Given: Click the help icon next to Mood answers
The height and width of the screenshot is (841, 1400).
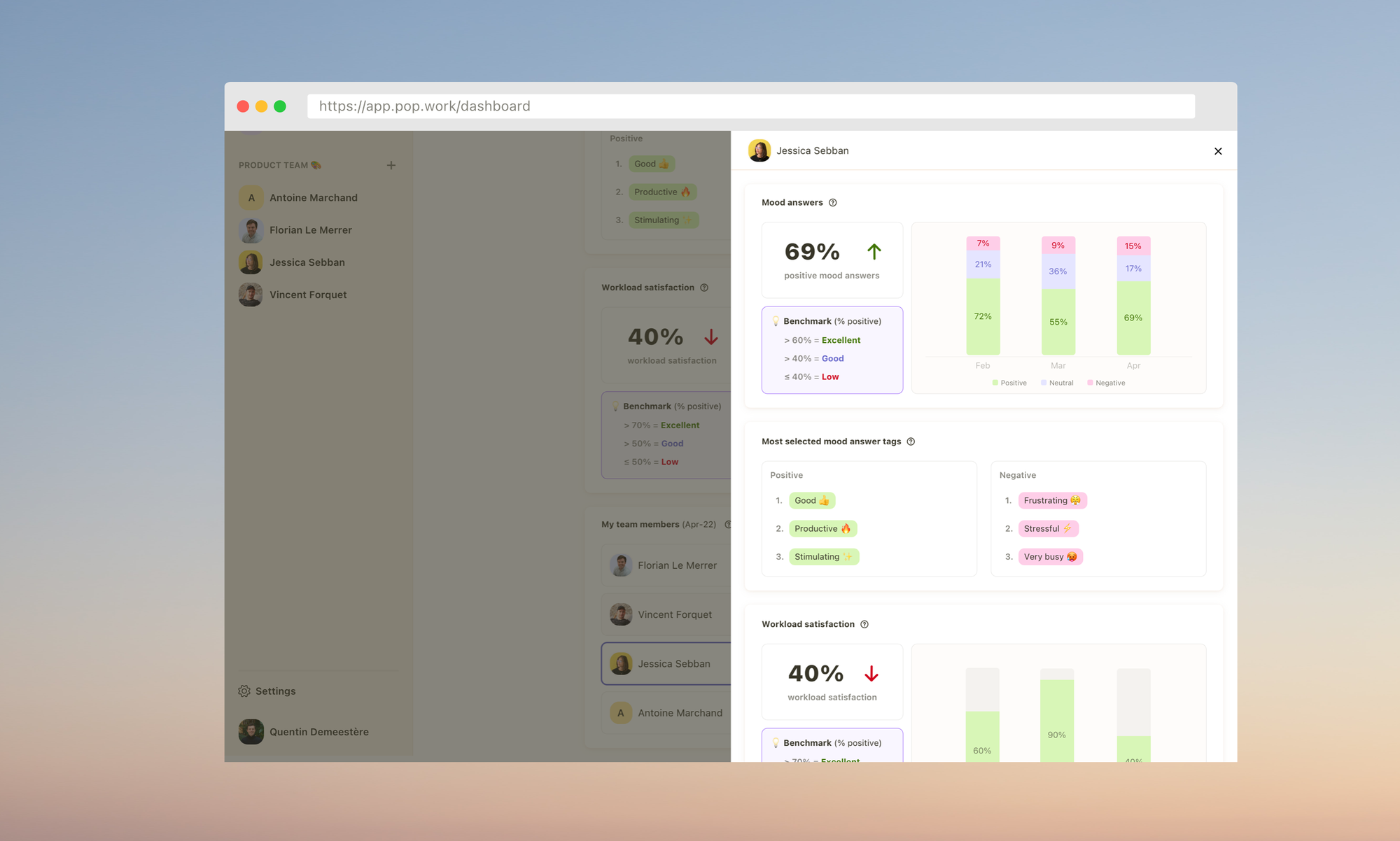Looking at the screenshot, I should coord(832,202).
